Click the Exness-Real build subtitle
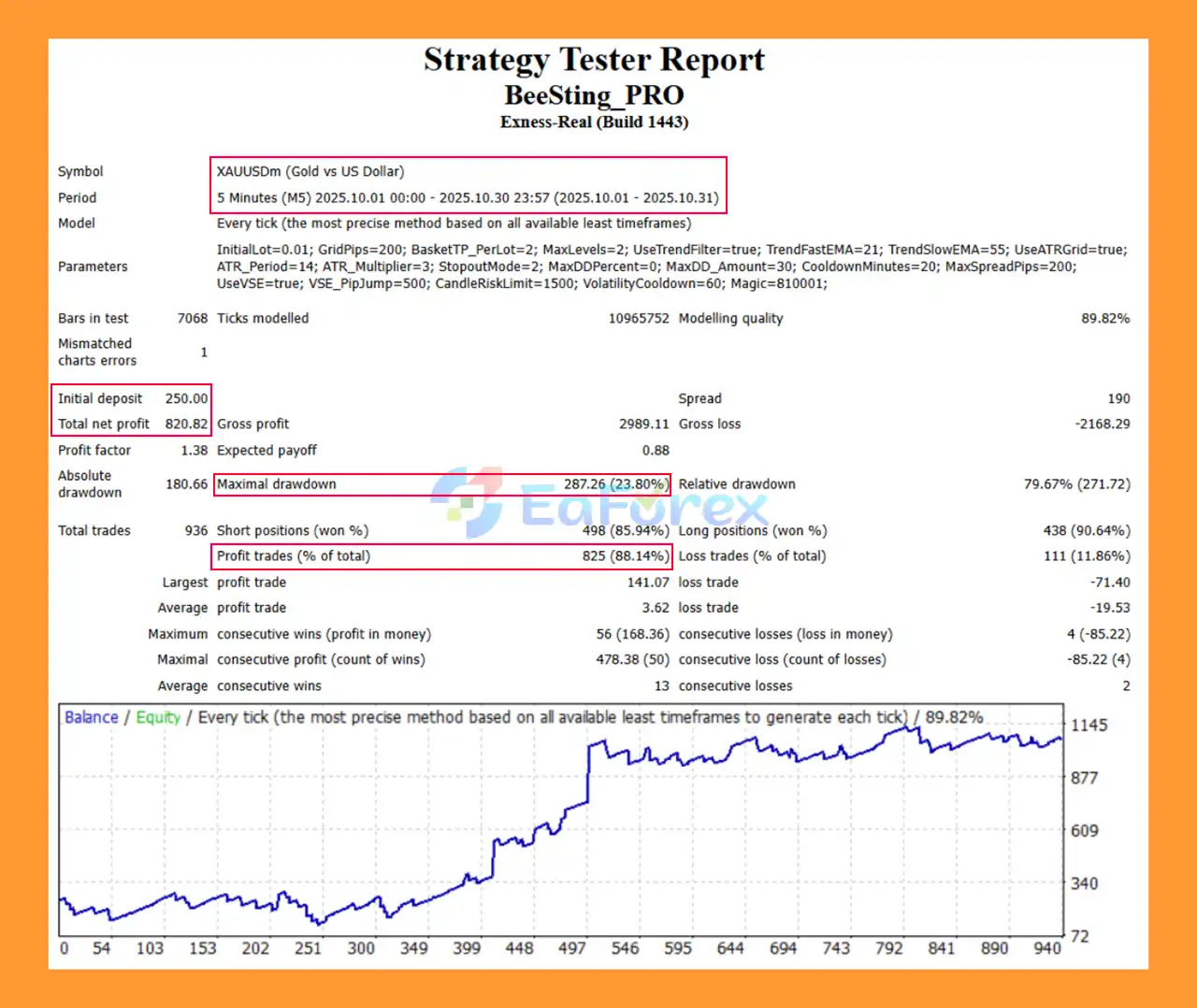Viewport: 1197px width, 1008px height. point(594,122)
